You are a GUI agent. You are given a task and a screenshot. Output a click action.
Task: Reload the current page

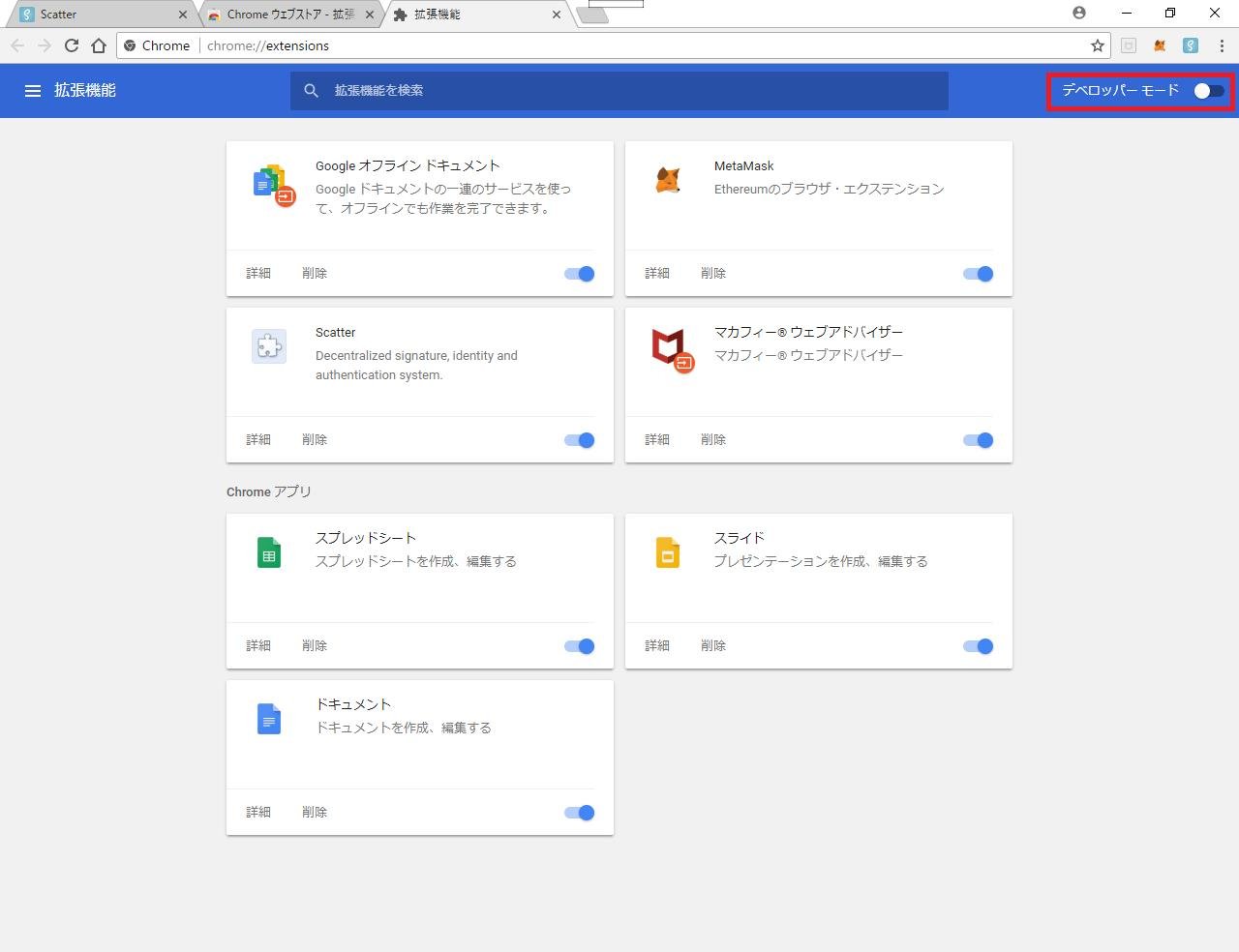tap(72, 45)
